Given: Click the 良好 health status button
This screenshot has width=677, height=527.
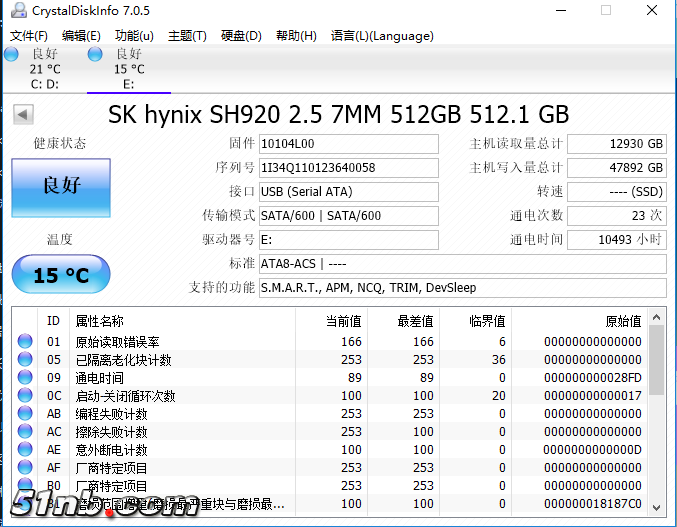Looking at the screenshot, I should pos(61,187).
